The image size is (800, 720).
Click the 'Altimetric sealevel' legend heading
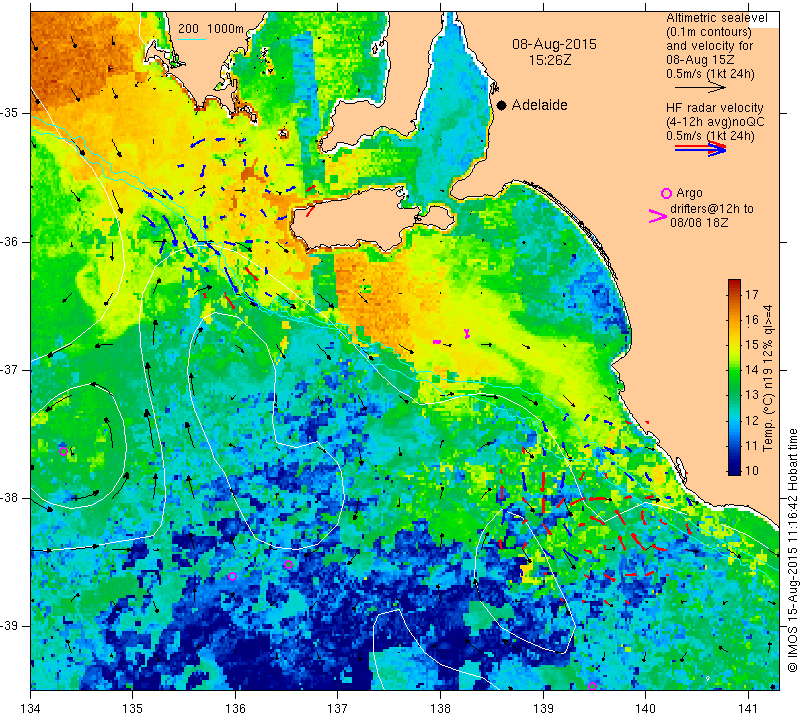click(716, 18)
